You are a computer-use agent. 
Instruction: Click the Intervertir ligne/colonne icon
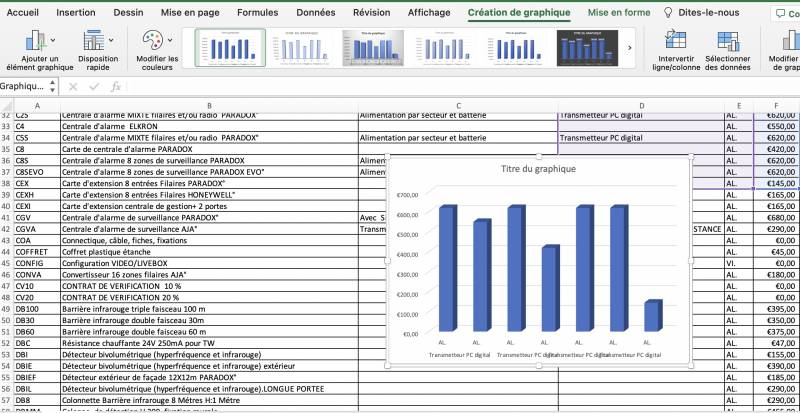tap(676, 40)
